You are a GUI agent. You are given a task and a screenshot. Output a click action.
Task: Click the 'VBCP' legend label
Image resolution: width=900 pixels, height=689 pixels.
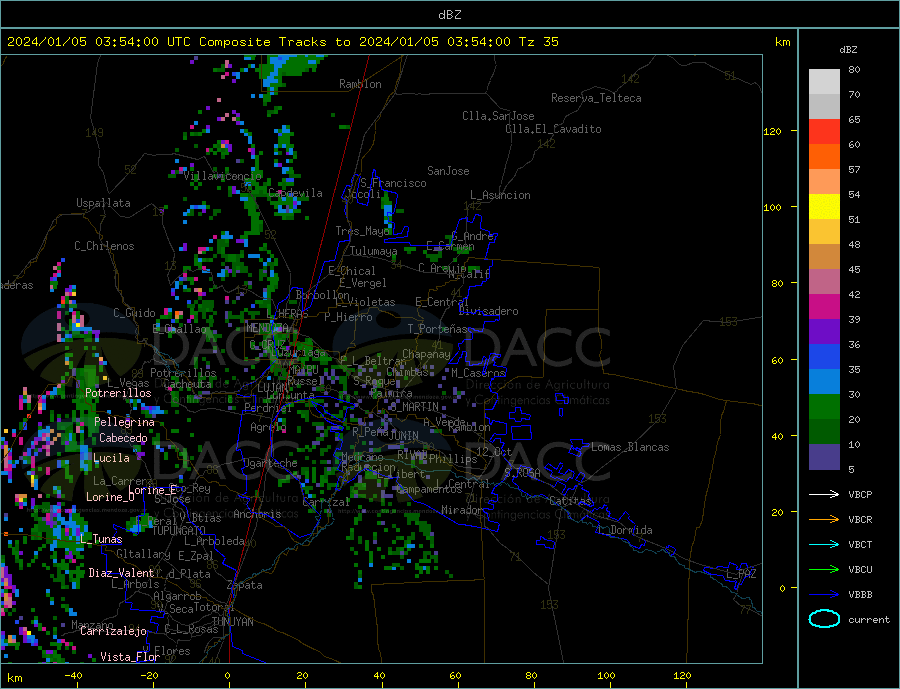point(860,494)
